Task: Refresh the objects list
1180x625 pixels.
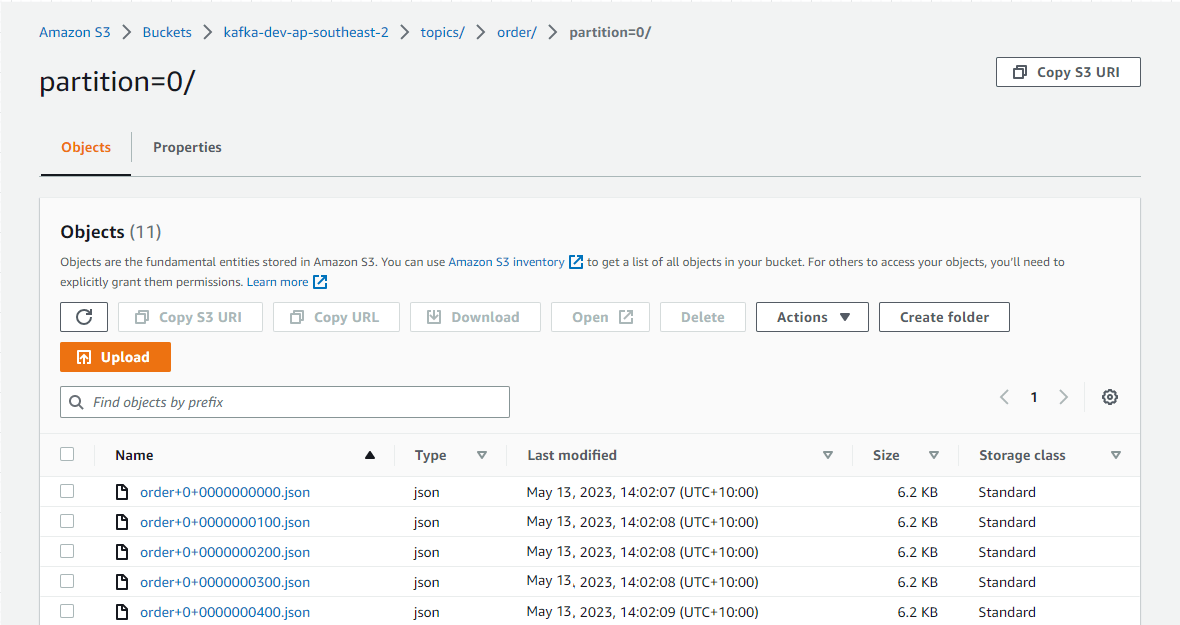Action: (x=84, y=317)
